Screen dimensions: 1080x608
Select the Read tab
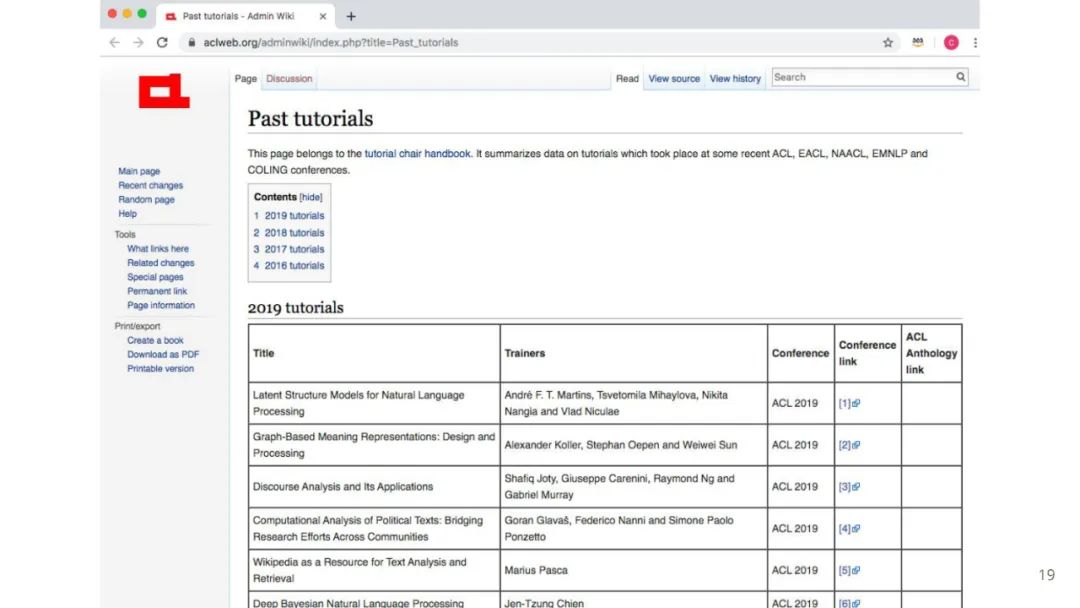point(627,78)
